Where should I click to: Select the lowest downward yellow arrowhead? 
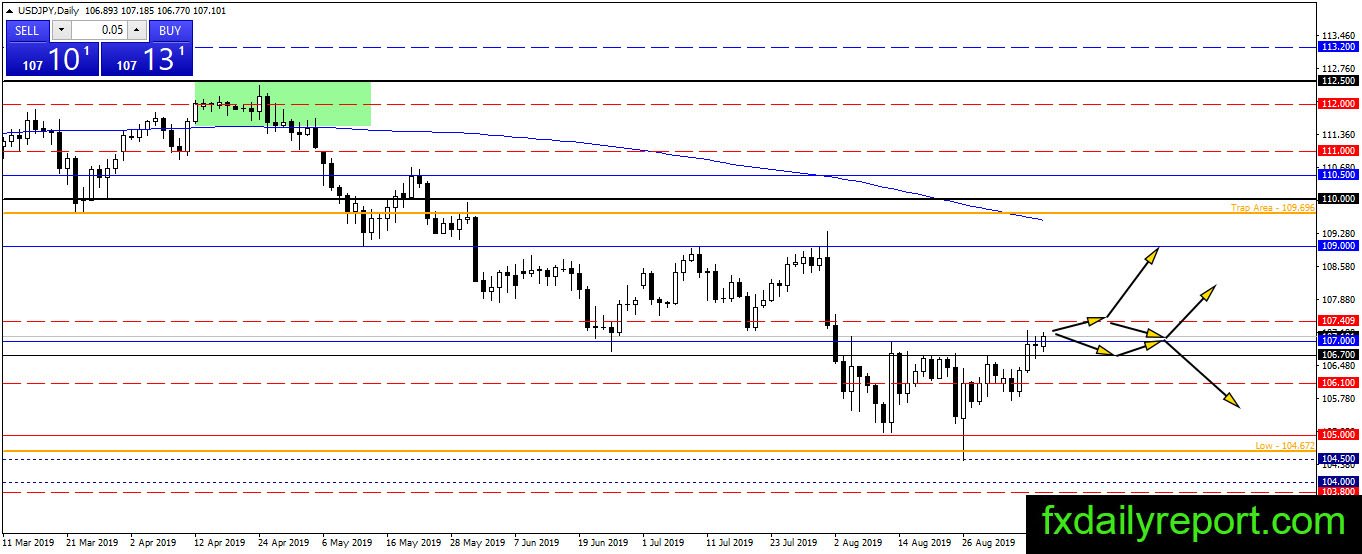tap(1232, 400)
